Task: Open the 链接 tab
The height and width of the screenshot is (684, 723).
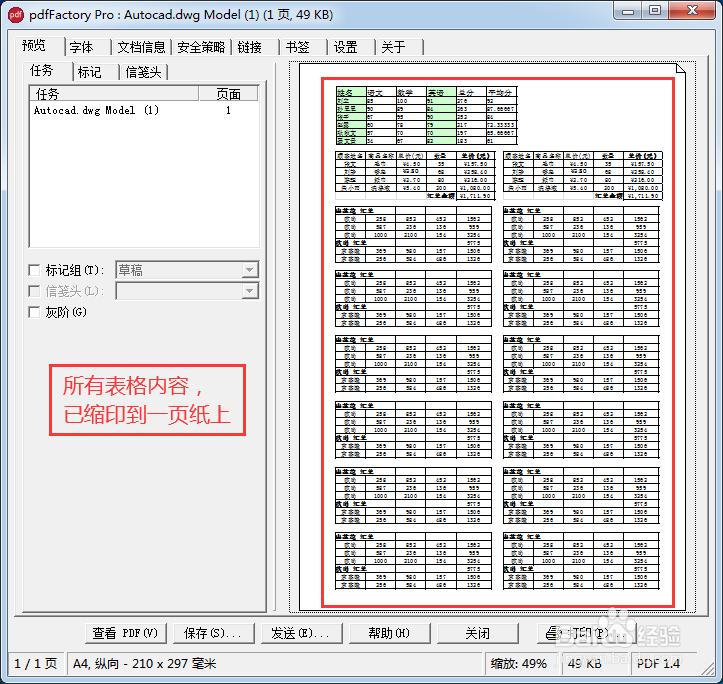Action: (x=255, y=47)
